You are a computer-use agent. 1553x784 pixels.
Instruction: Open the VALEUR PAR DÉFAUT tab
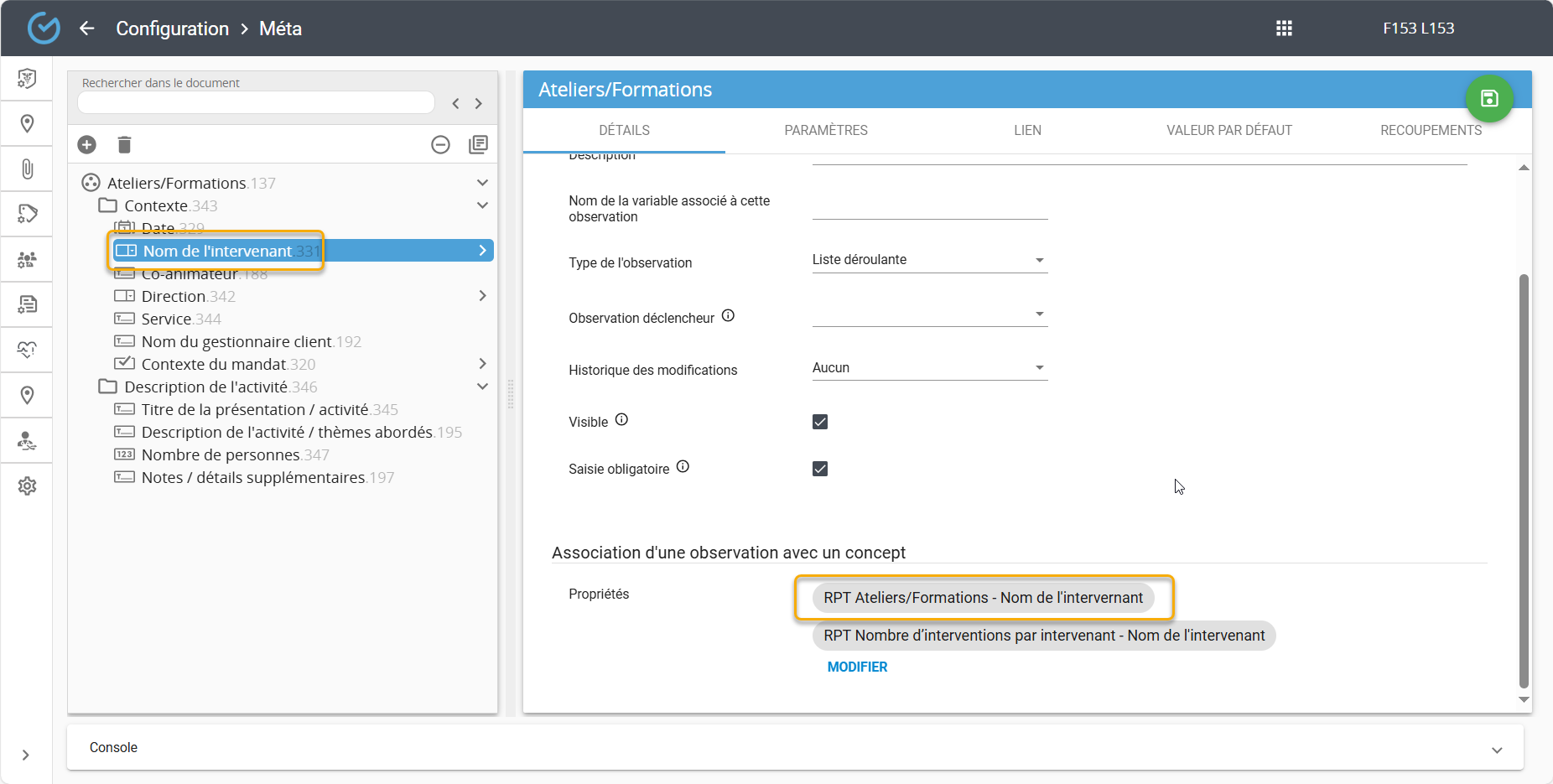[x=1228, y=131]
